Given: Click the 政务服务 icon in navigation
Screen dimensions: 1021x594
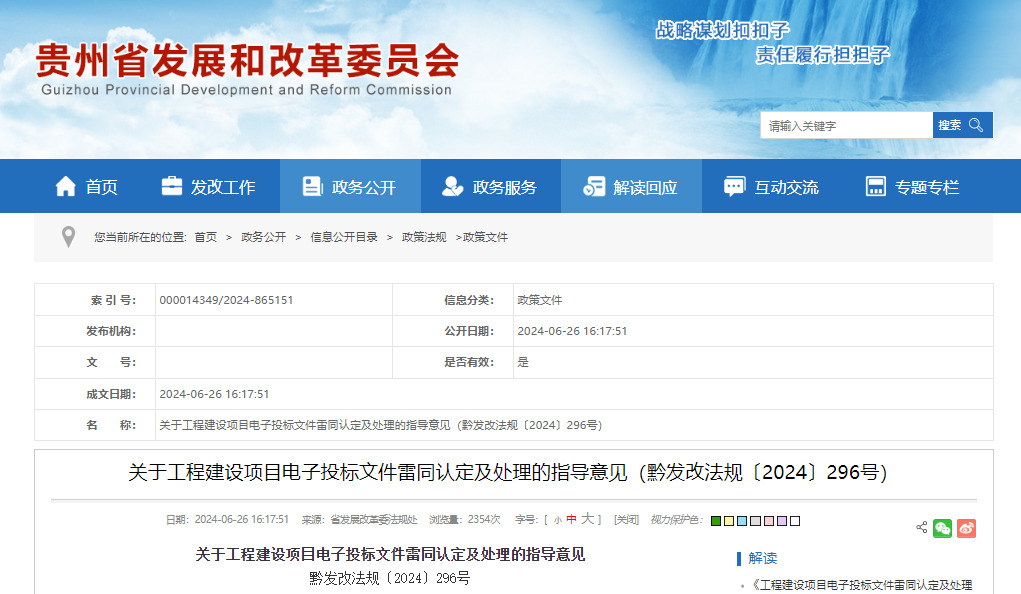Looking at the screenshot, I should point(452,185).
